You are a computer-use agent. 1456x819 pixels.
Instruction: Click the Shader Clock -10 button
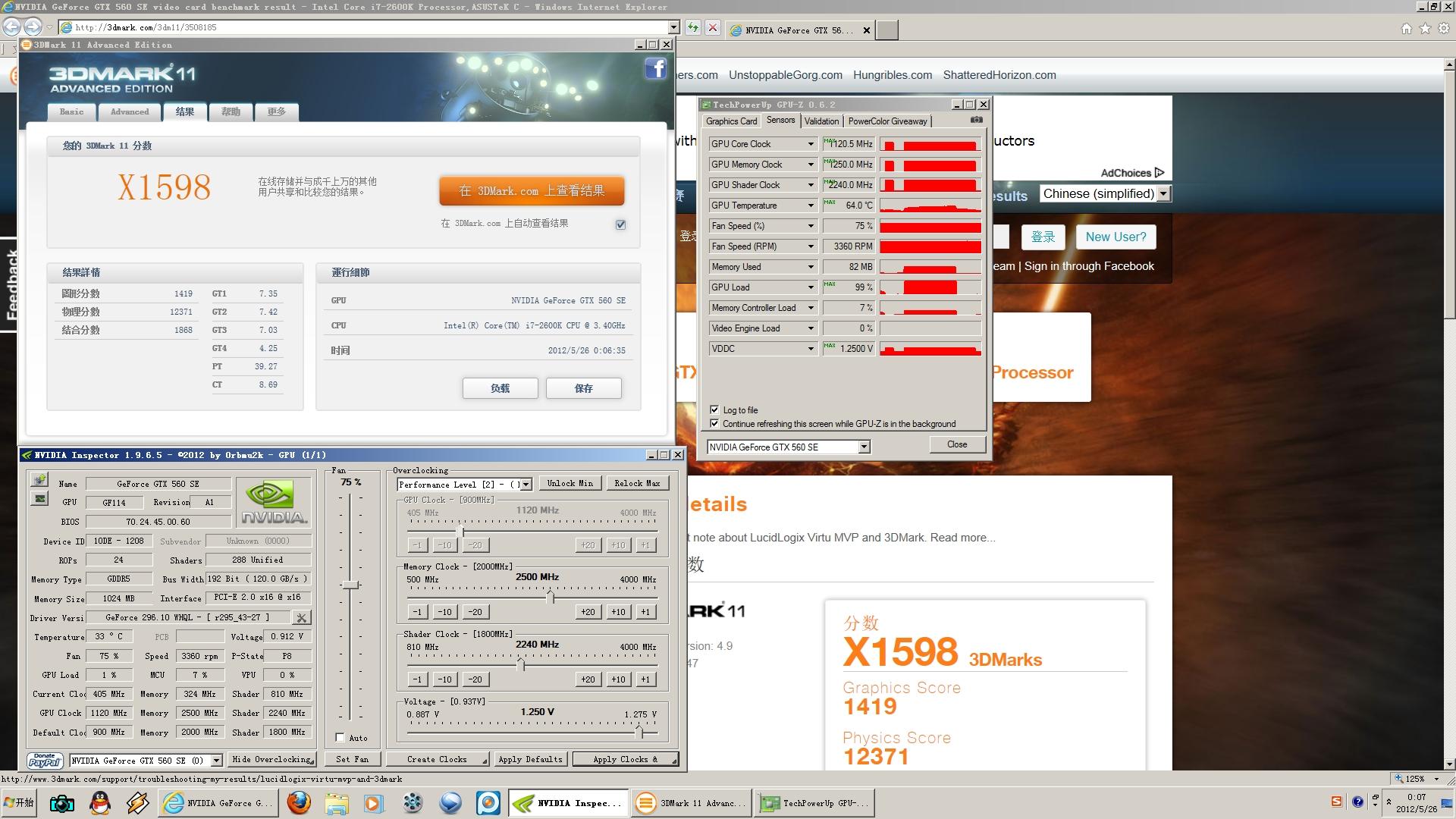(x=444, y=679)
